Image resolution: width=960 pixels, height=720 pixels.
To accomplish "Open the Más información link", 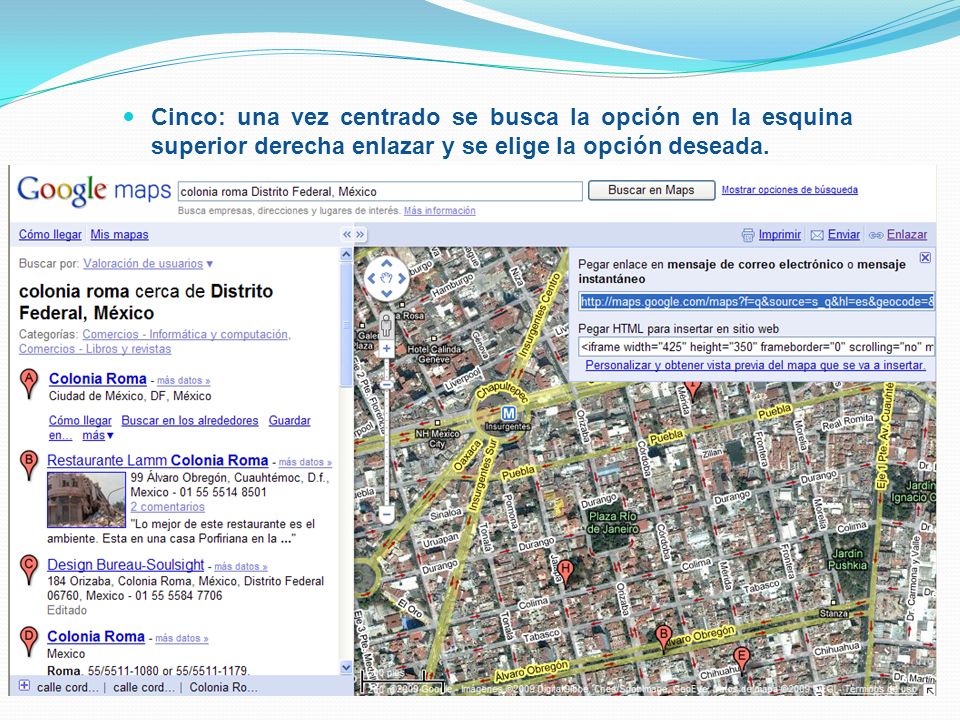I will point(440,211).
